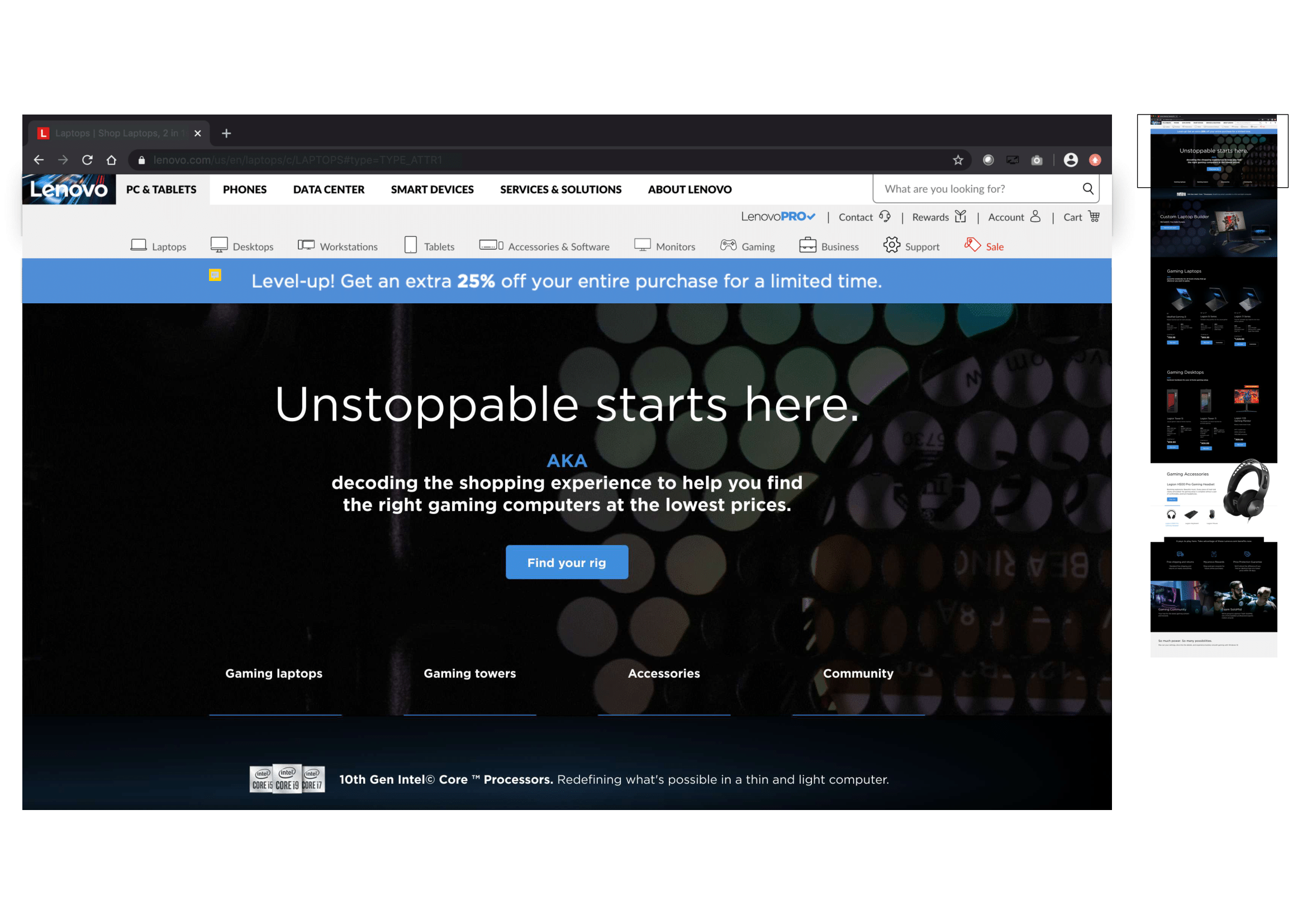Reload the page in browser
This screenshot has width=1307, height=924.
(x=87, y=160)
